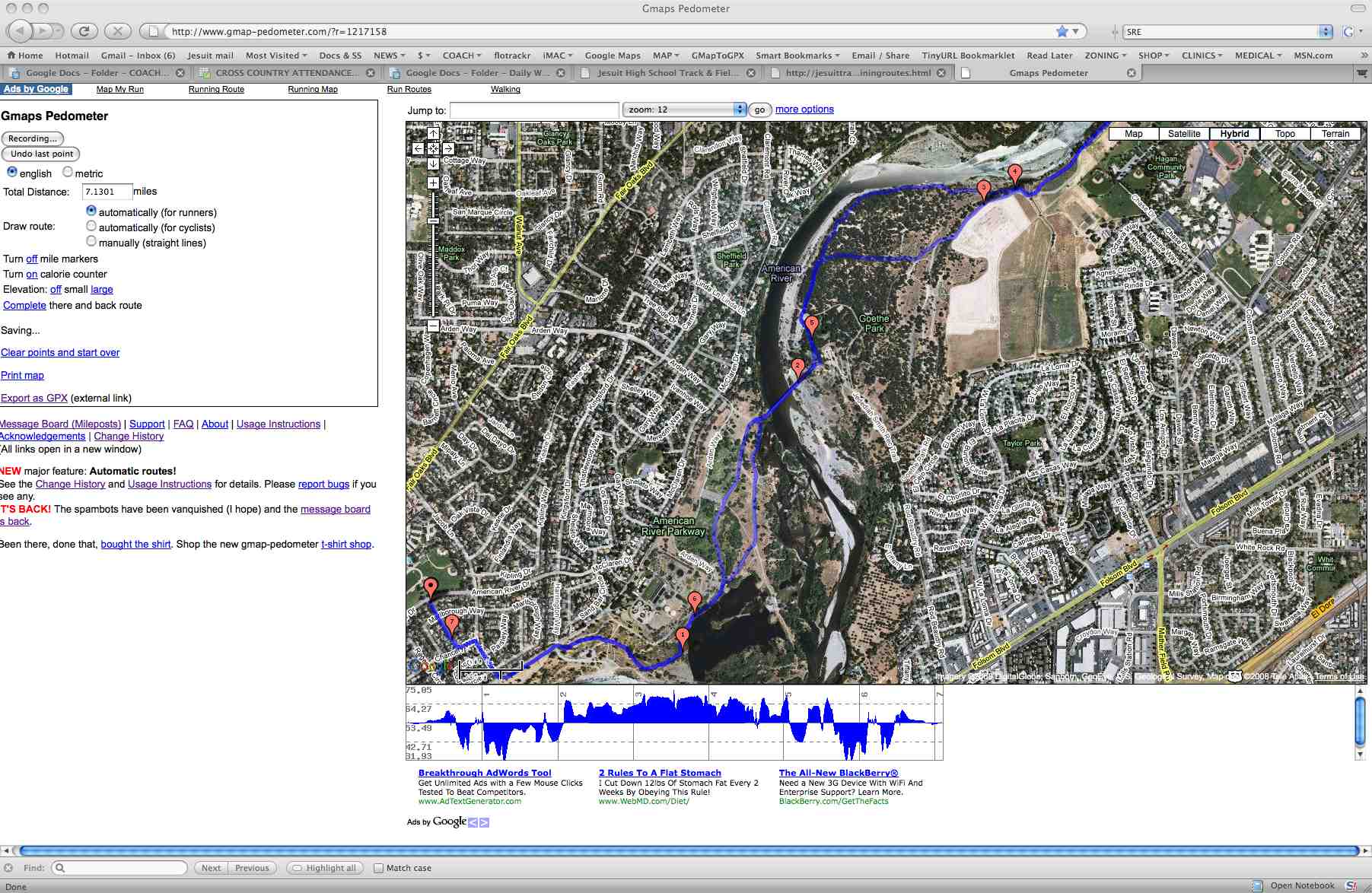Click the Home bookmark icon
The width and height of the screenshot is (1372, 893).
point(11,56)
